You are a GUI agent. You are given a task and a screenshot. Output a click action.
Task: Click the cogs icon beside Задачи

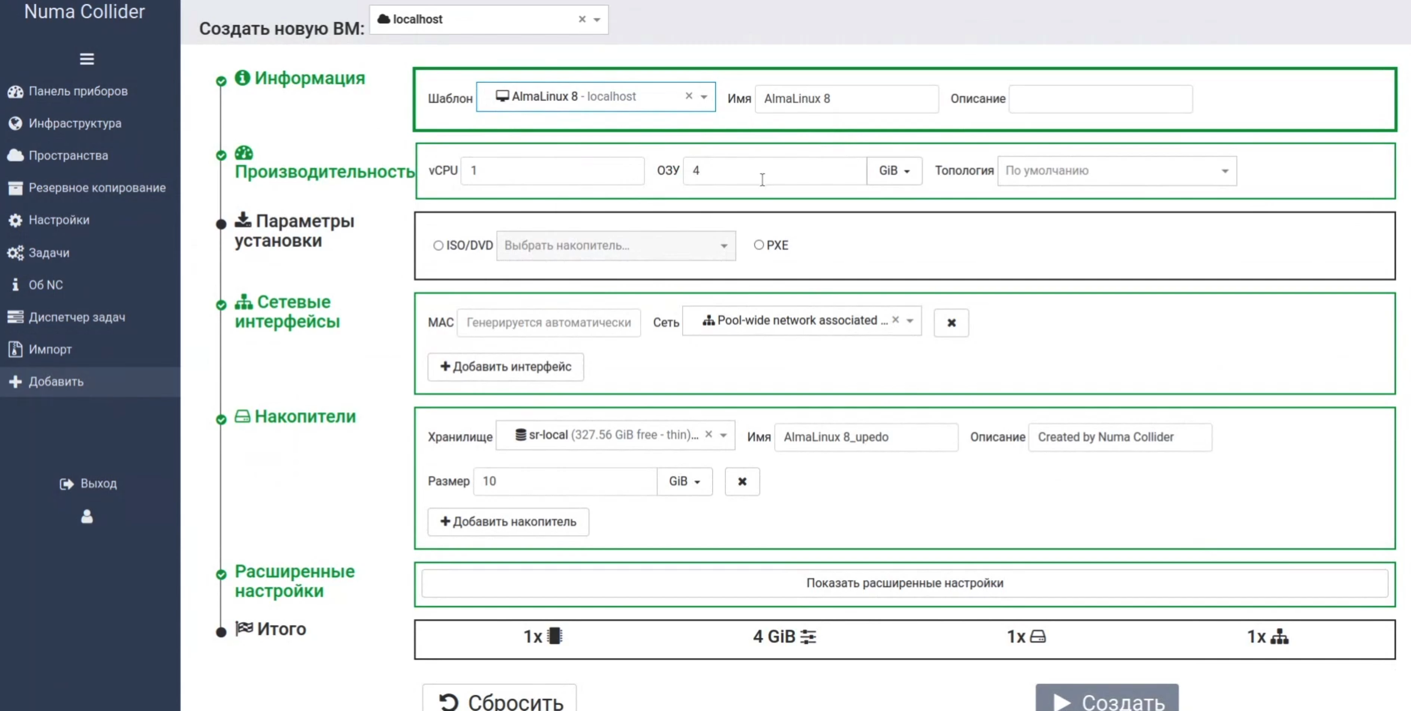(15, 253)
